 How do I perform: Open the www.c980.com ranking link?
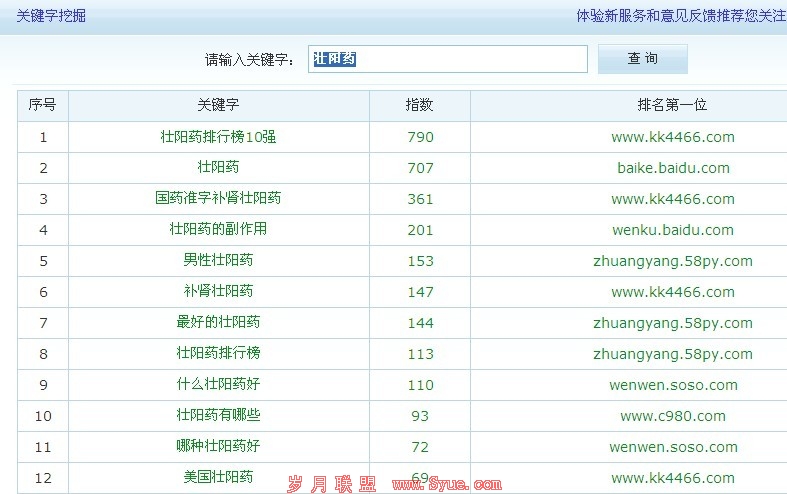[x=673, y=416]
